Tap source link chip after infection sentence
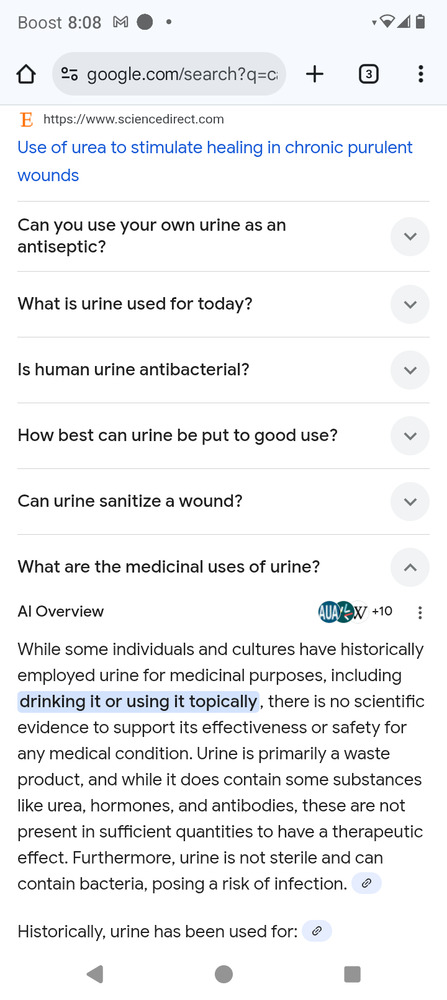Image resolution: width=447 pixels, height=1000 pixels. pyautogui.click(x=366, y=884)
